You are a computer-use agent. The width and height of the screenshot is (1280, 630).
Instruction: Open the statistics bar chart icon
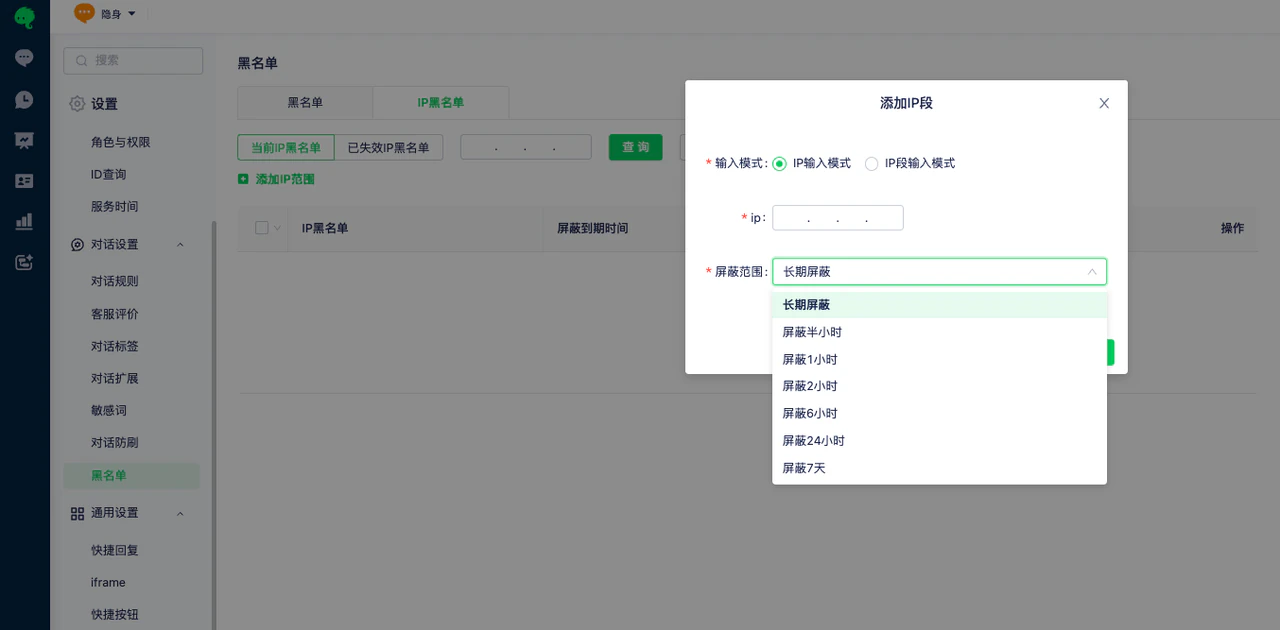tap(24, 221)
